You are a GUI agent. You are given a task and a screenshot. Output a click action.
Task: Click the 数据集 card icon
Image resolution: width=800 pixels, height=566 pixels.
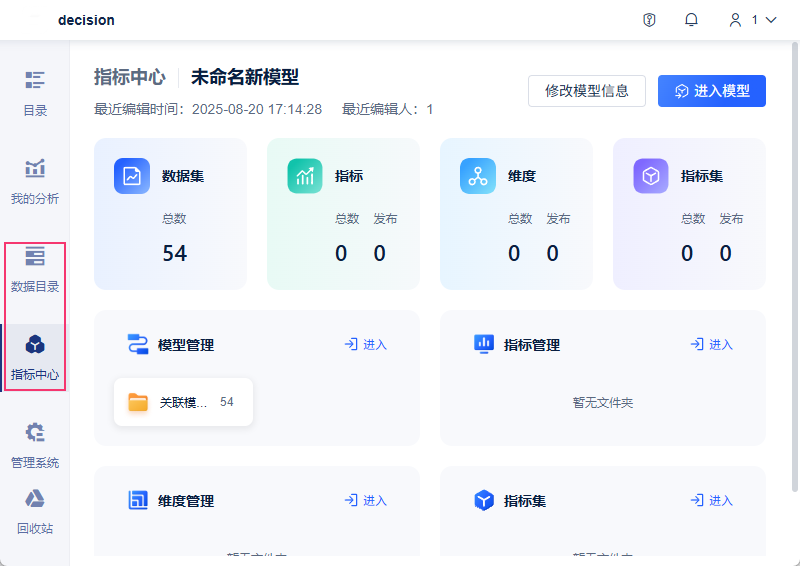click(132, 176)
